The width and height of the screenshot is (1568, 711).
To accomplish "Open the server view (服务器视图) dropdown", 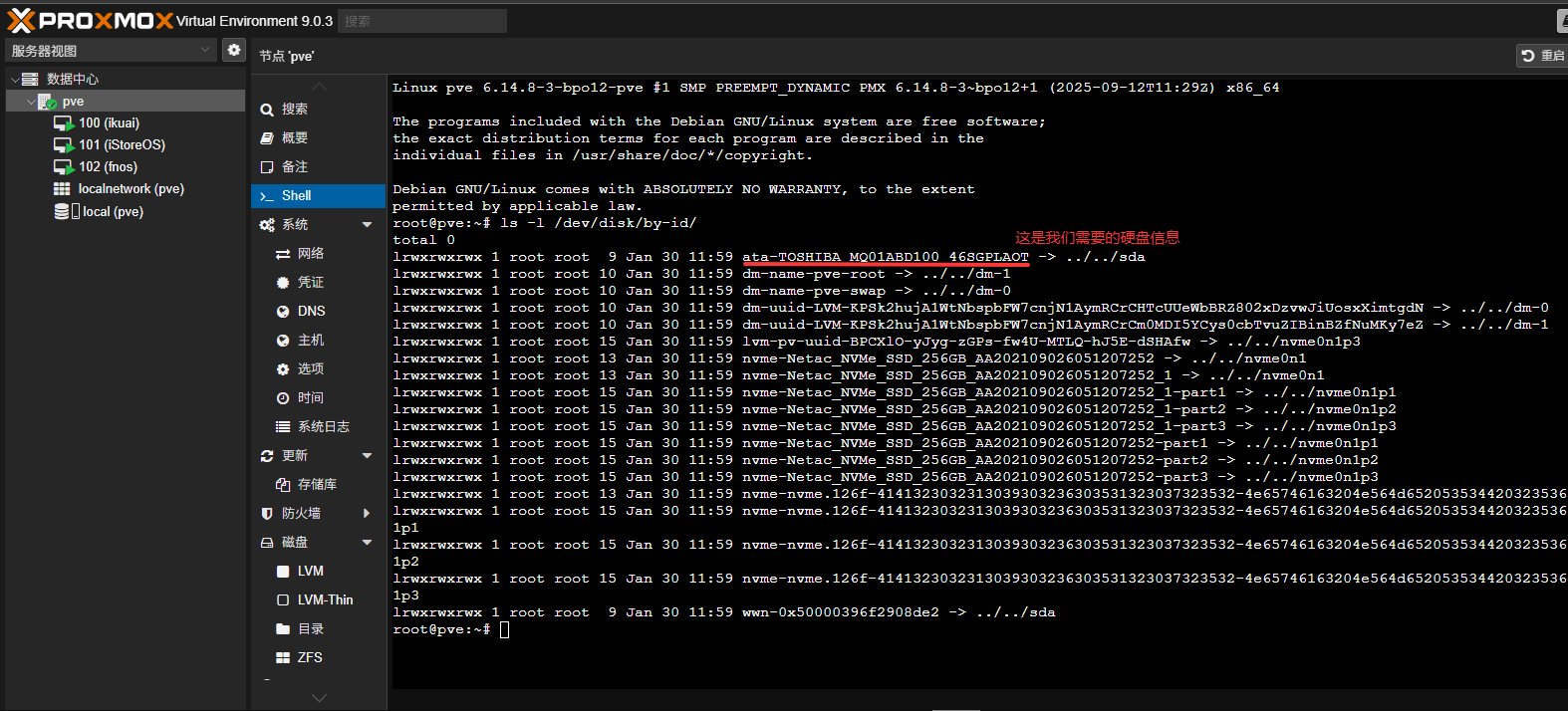I will (110, 51).
